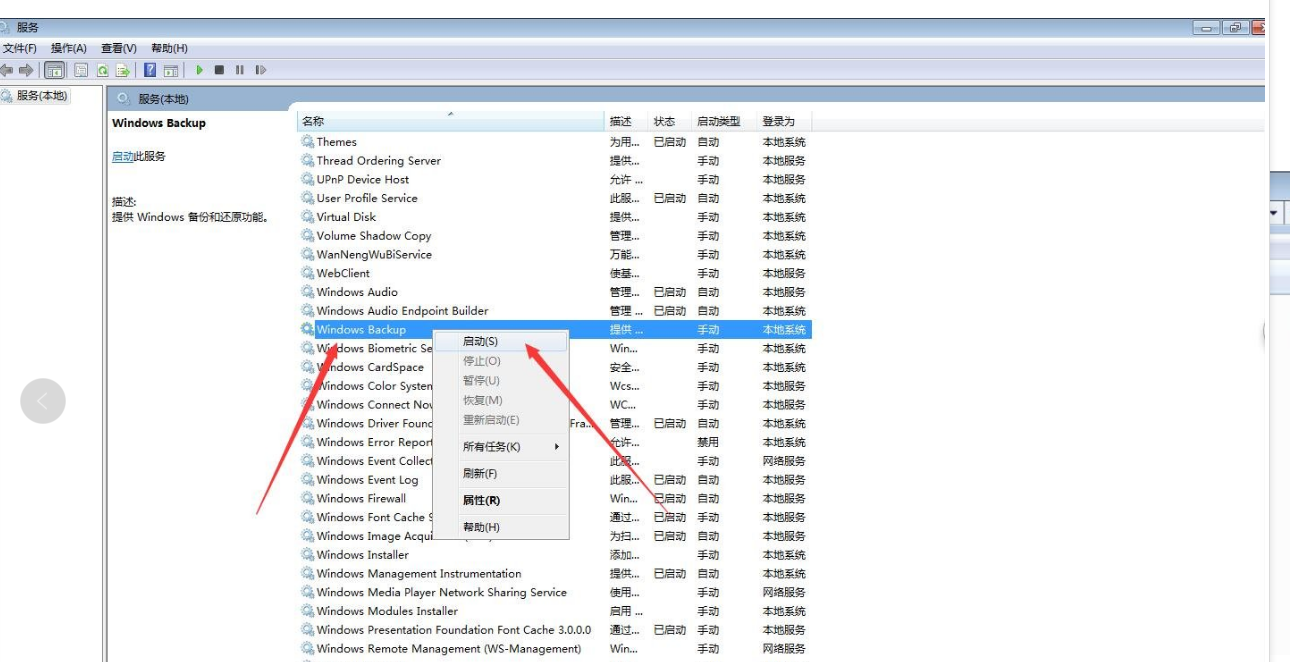Image resolution: width=1290 pixels, height=662 pixels.
Task: Select the Windows Firewall service row
Action: pos(361,498)
